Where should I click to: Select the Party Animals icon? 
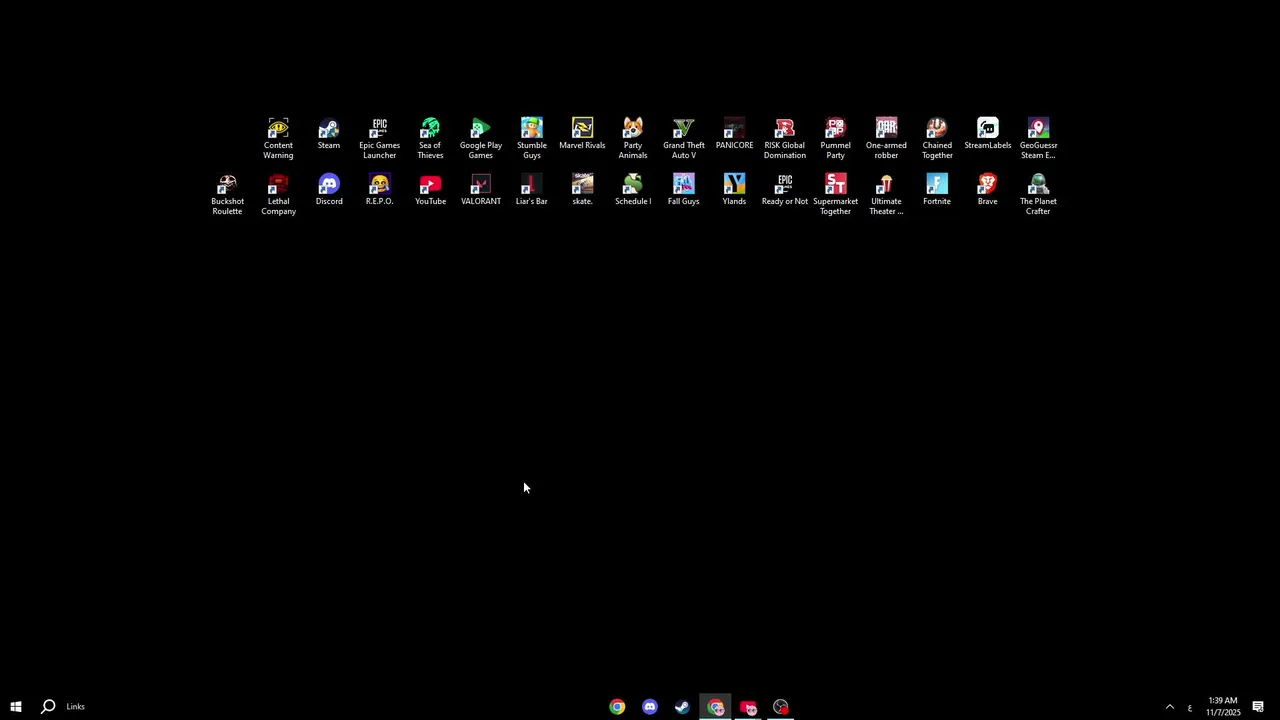[633, 138]
